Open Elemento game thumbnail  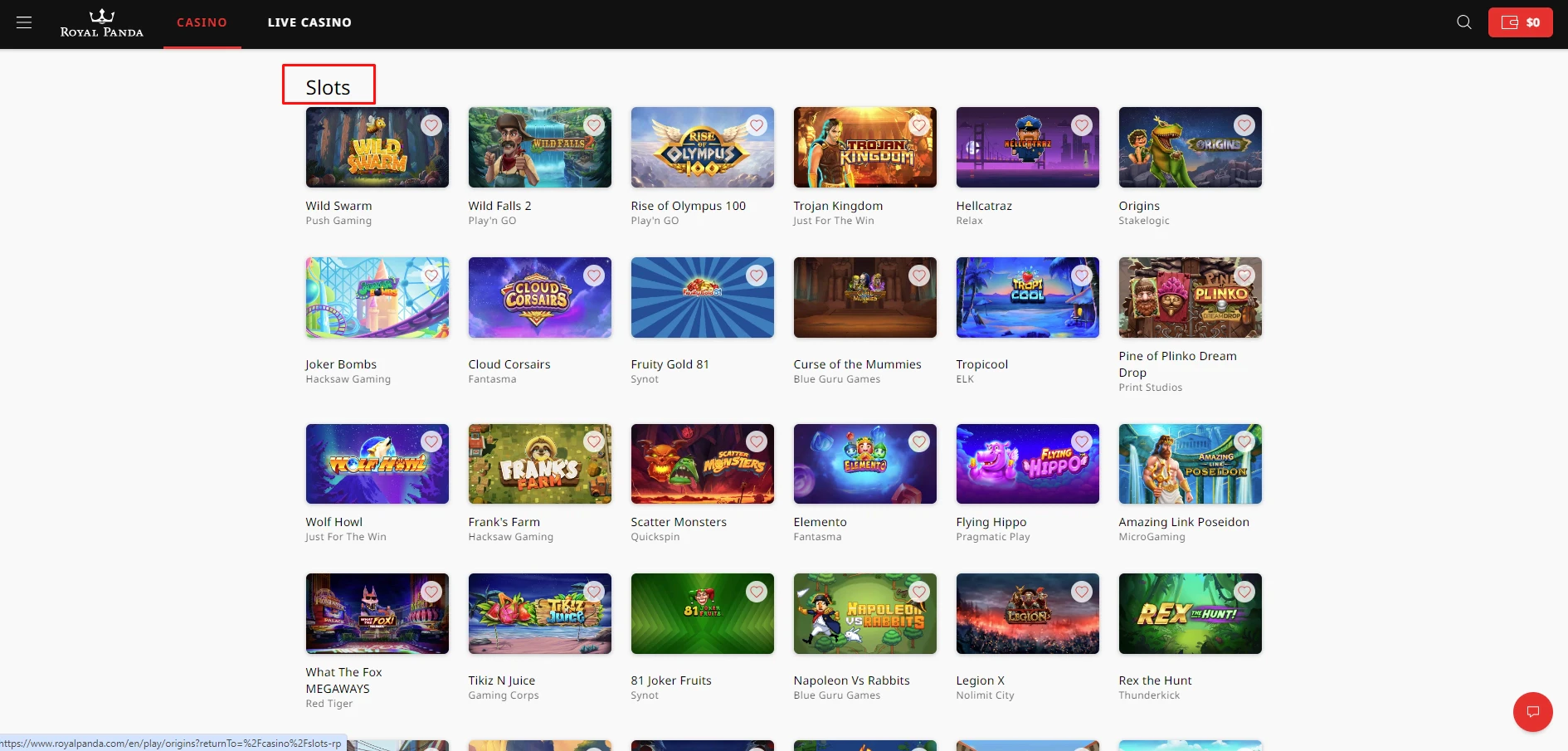(865, 464)
